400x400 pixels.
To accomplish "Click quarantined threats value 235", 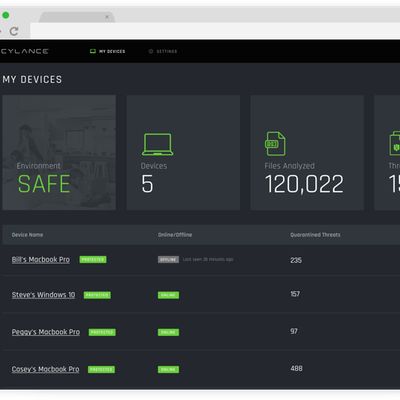I will (296, 260).
